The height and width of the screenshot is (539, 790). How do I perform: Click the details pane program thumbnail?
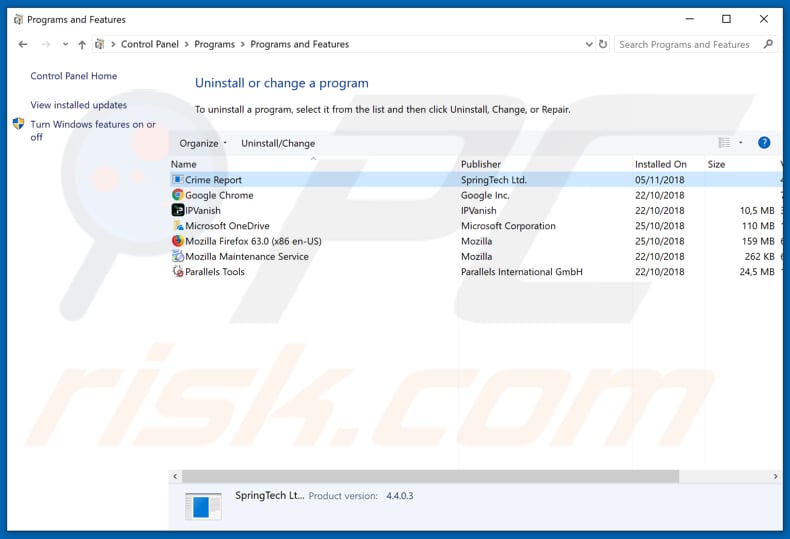coord(203,506)
